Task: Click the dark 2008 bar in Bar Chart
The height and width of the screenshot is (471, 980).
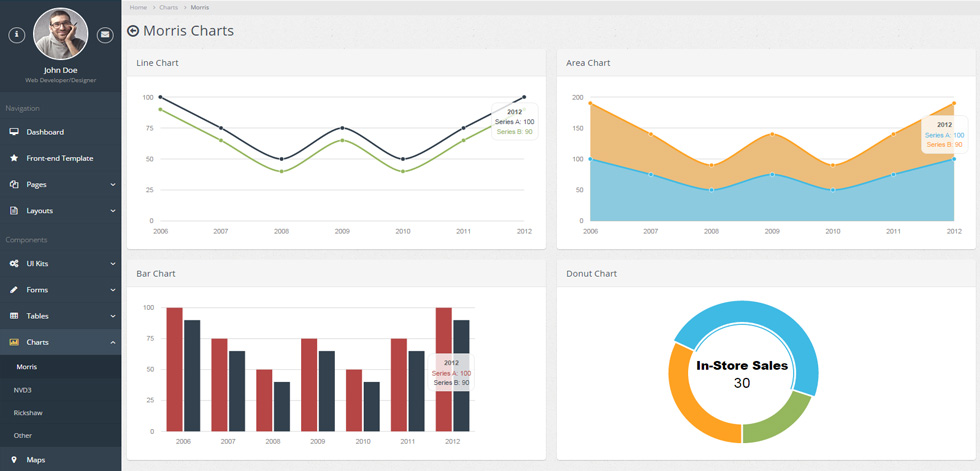Action: (x=282, y=407)
